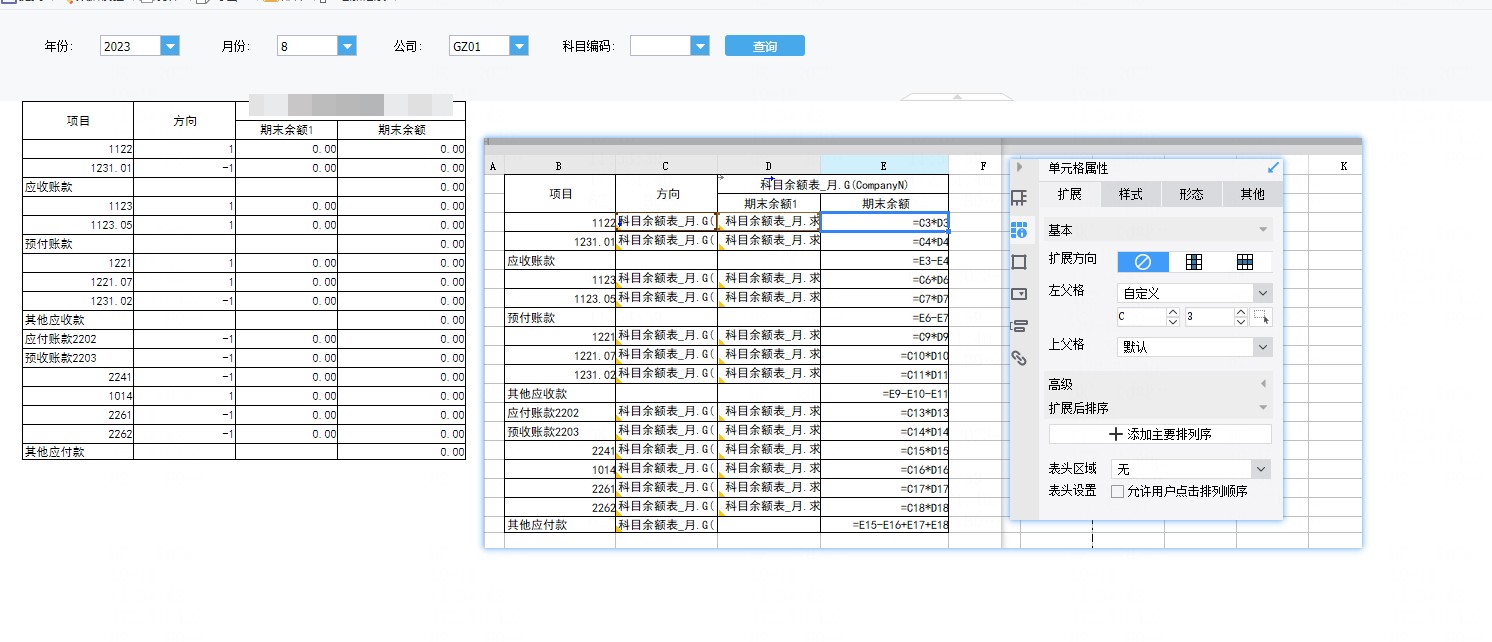
Task: Click the left parent row field showing 3
Action: point(1209,317)
